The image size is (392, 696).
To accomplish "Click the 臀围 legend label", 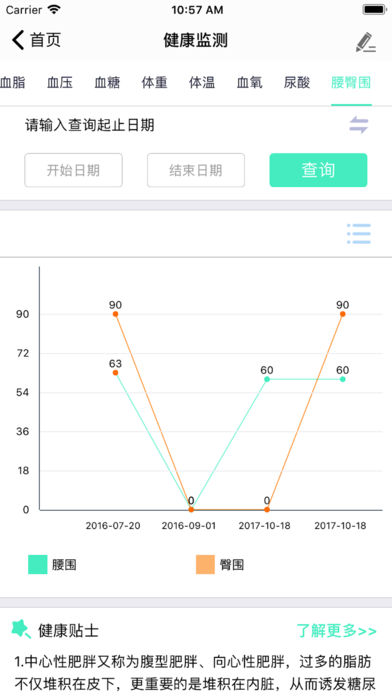I will click(232, 565).
